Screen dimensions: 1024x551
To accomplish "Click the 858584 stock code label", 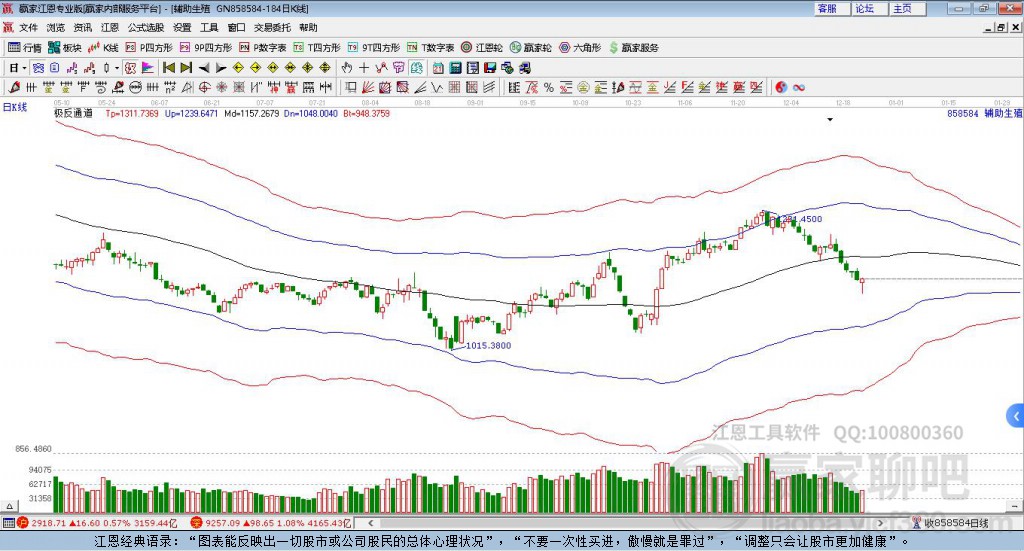I will pos(963,114).
